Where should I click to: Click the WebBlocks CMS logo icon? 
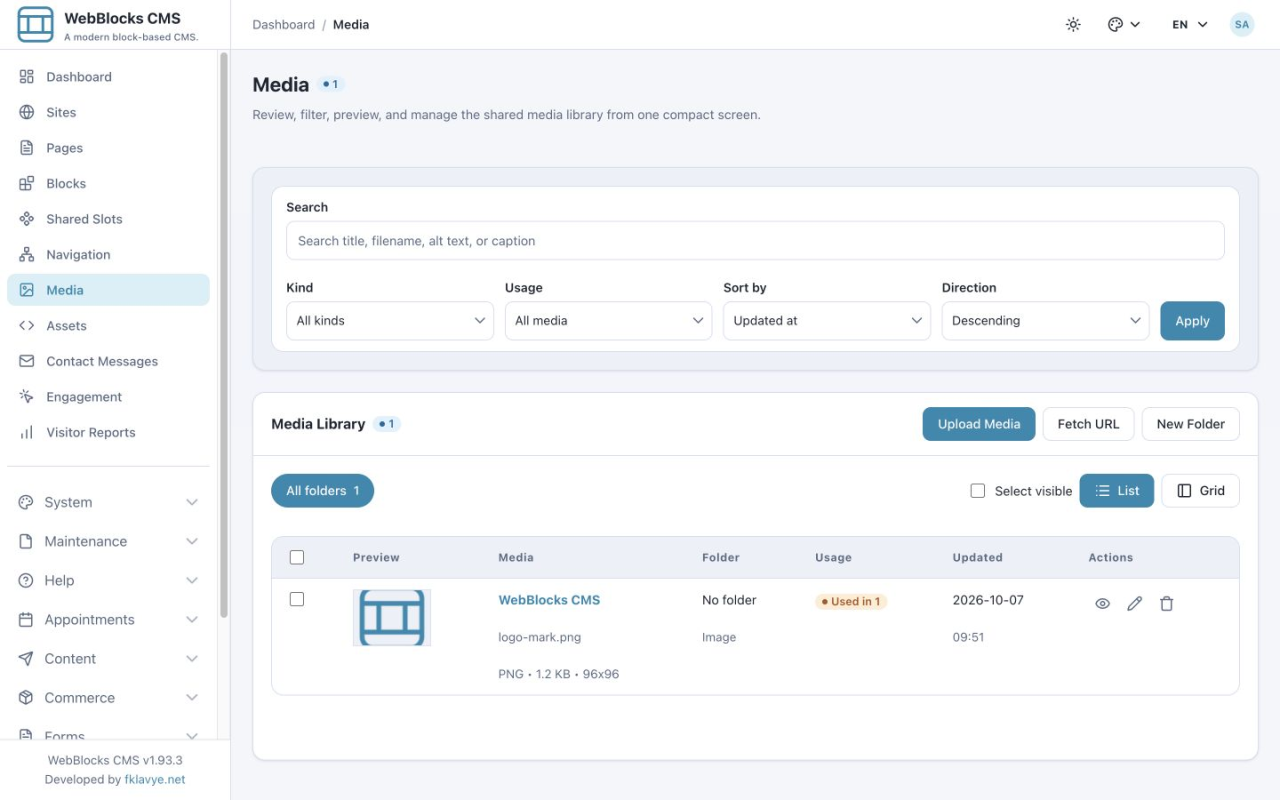36,24
